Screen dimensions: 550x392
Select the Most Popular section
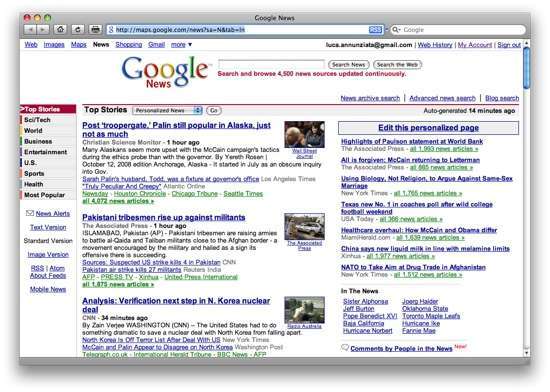tap(48, 195)
